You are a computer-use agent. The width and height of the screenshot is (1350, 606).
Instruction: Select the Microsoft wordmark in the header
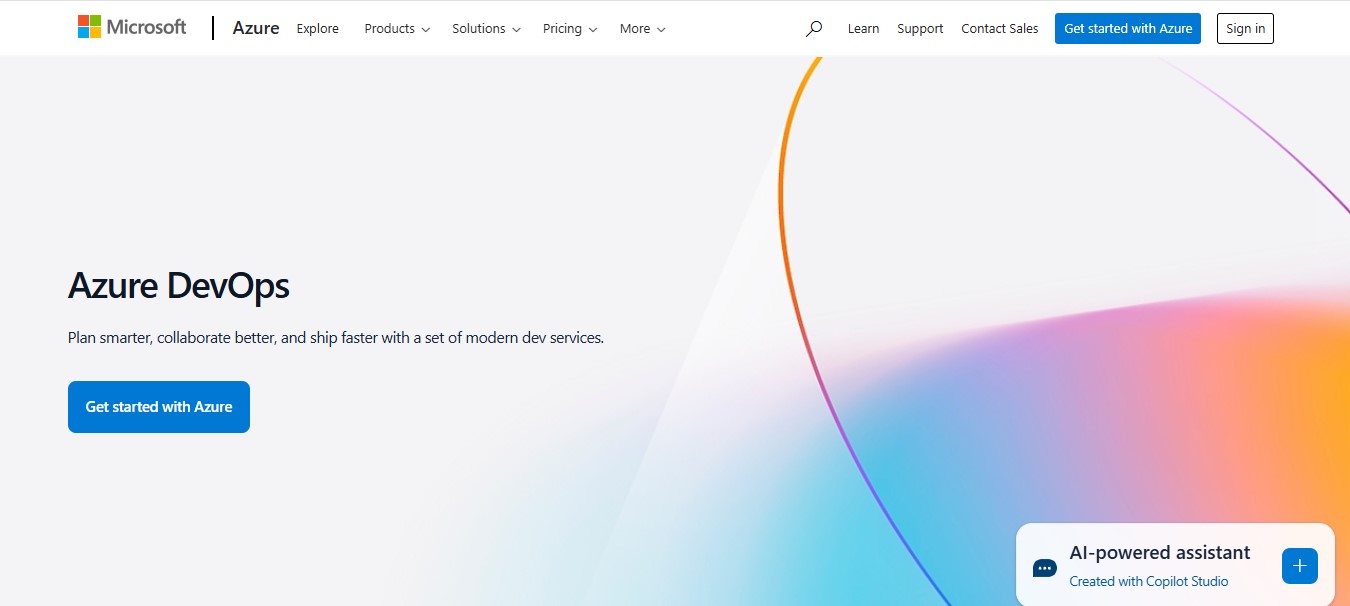pos(146,26)
